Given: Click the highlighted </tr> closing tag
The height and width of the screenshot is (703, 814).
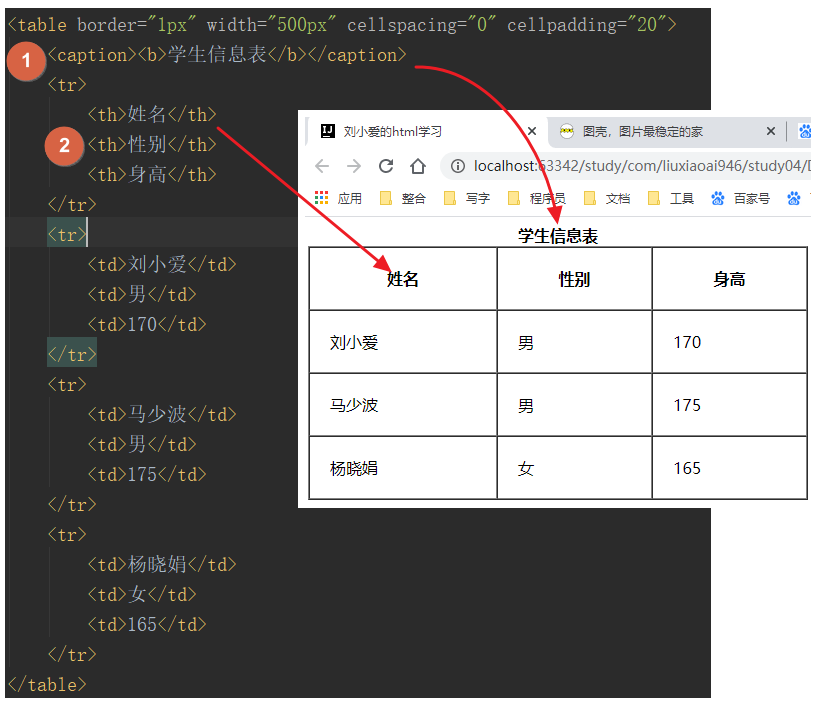Looking at the screenshot, I should [x=72, y=354].
